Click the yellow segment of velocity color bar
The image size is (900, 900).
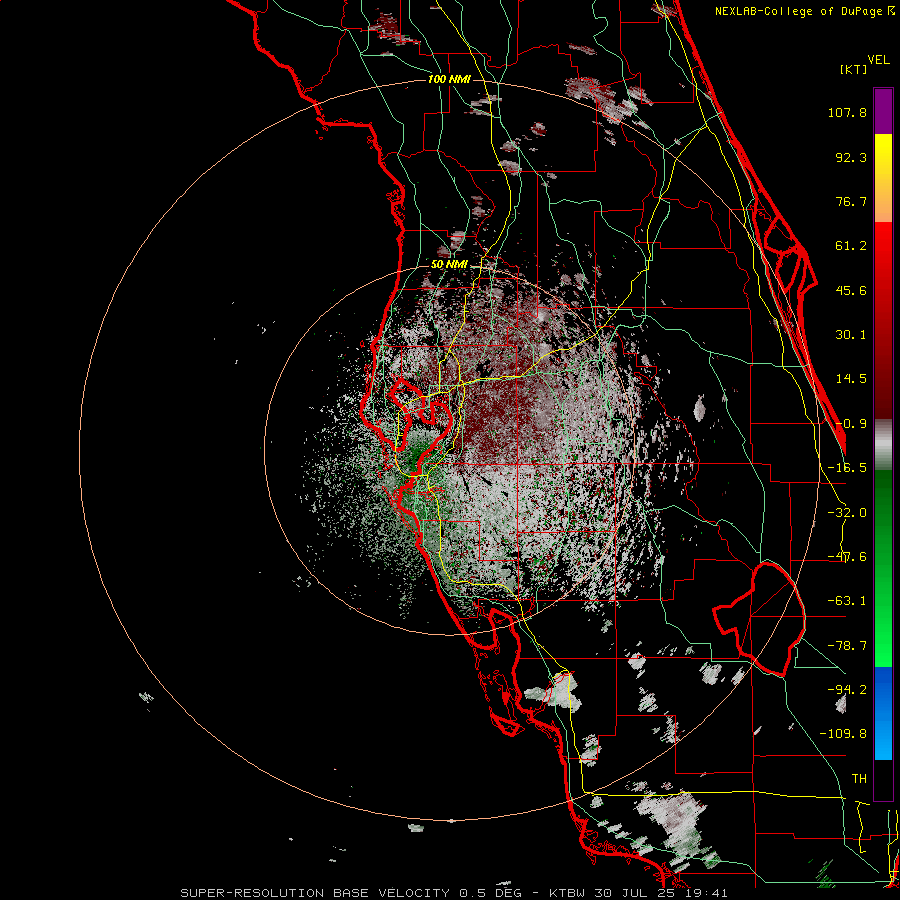883,178
